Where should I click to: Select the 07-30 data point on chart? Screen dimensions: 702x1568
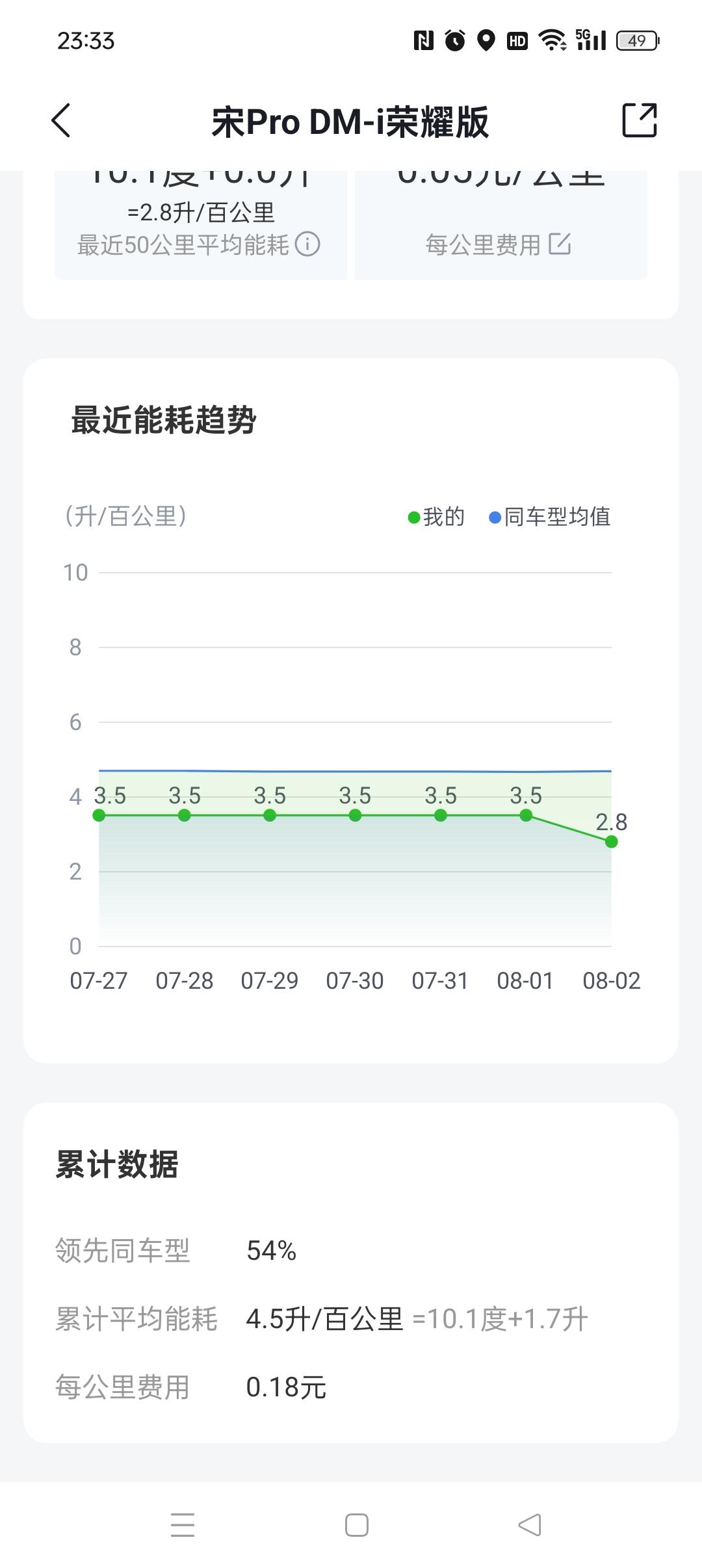355,815
